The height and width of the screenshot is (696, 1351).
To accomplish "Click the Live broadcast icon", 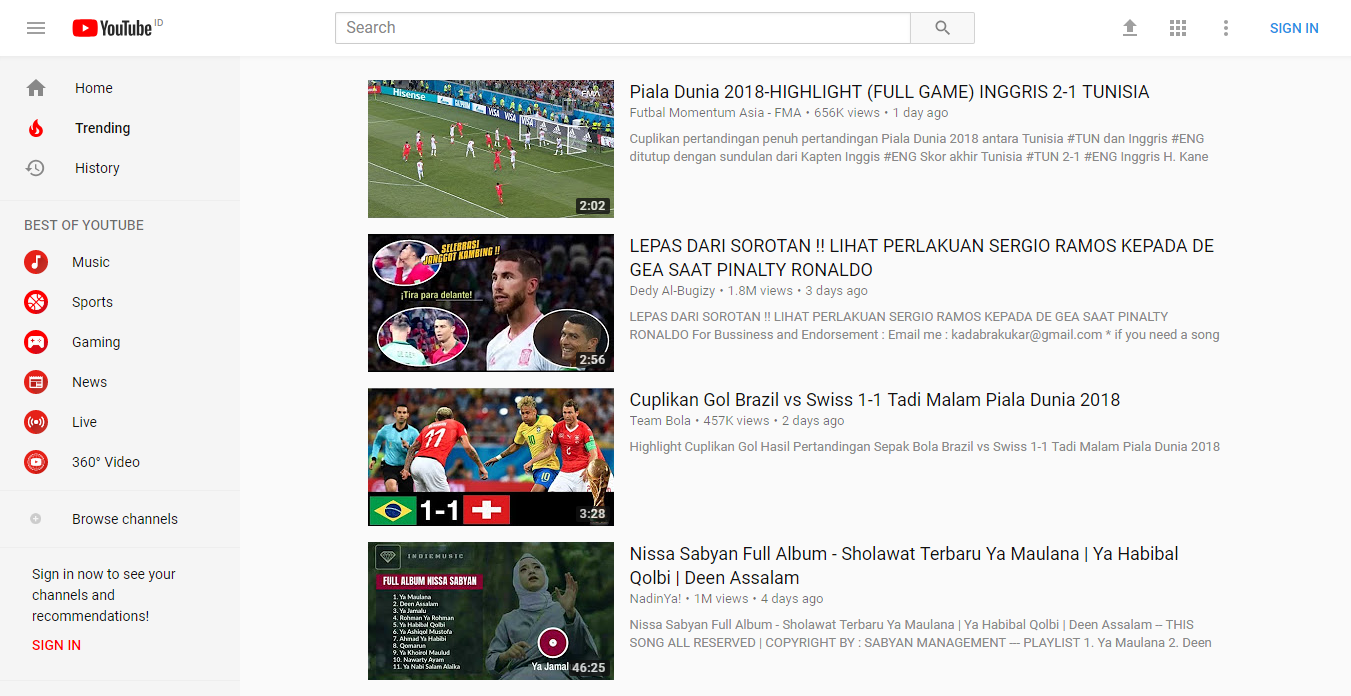I will coord(36,422).
